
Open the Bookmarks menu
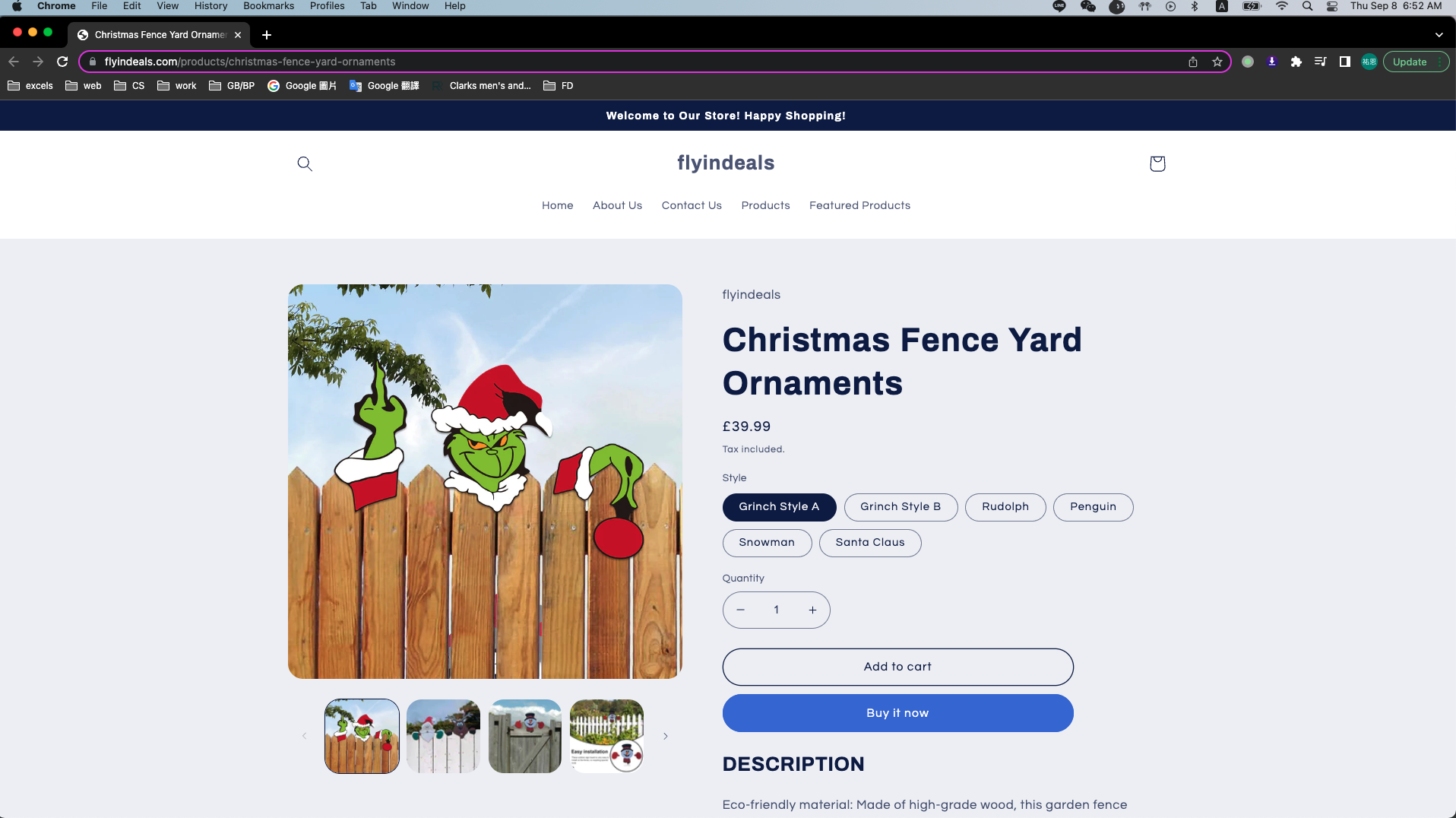pyautogui.click(x=268, y=6)
